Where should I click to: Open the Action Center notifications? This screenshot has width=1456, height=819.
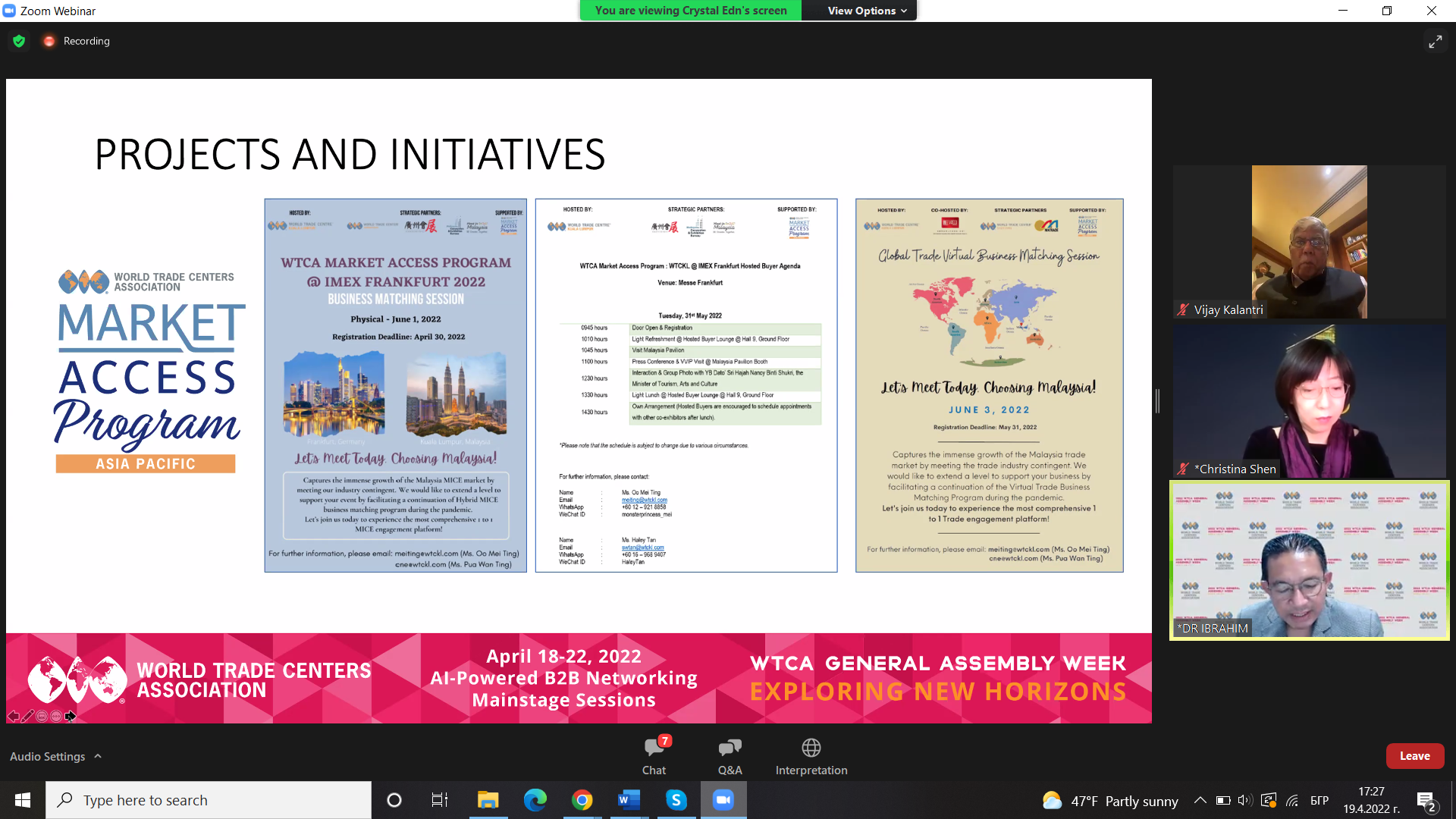[x=1426, y=801]
